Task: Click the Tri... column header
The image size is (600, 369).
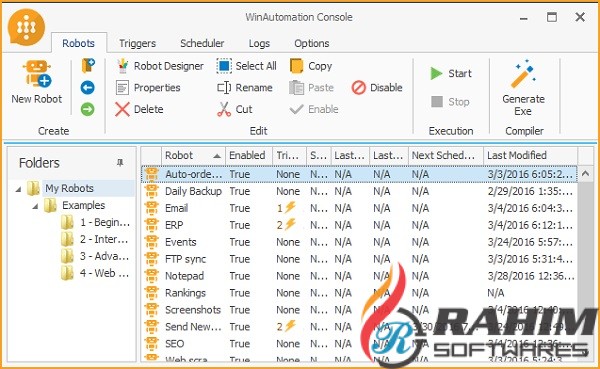Action: pos(289,155)
